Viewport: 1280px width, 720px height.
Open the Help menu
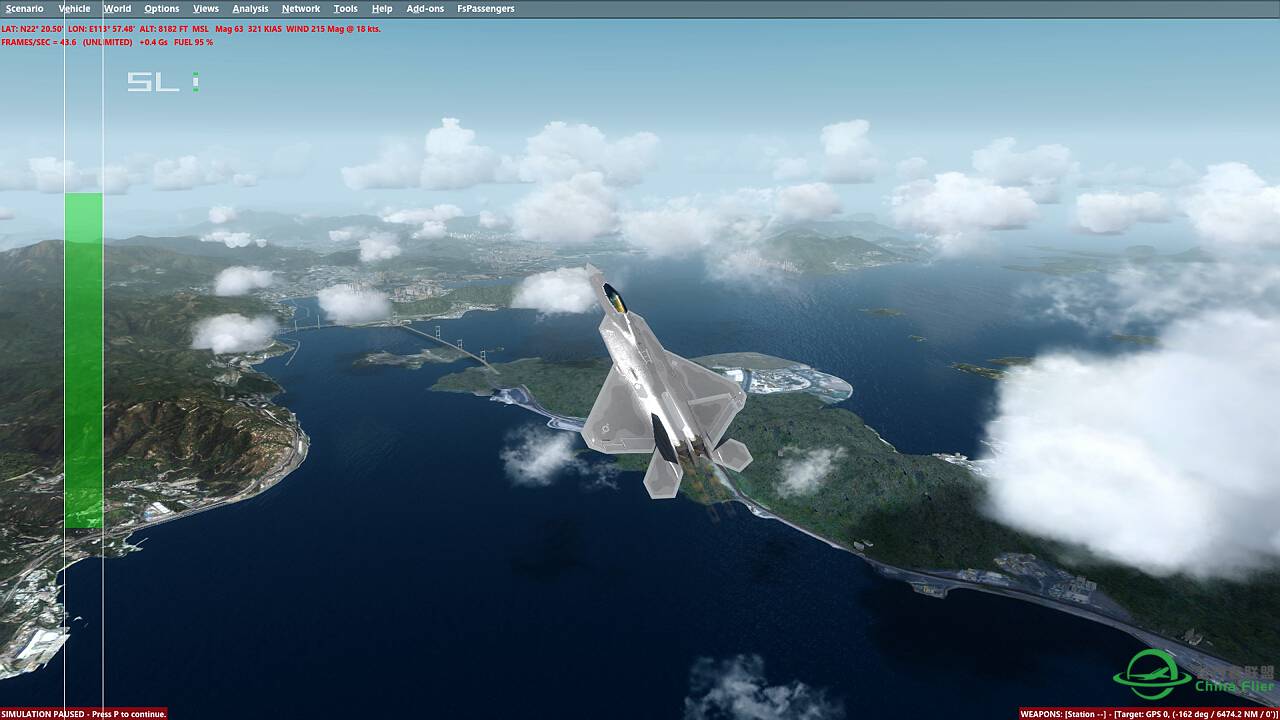click(x=382, y=9)
